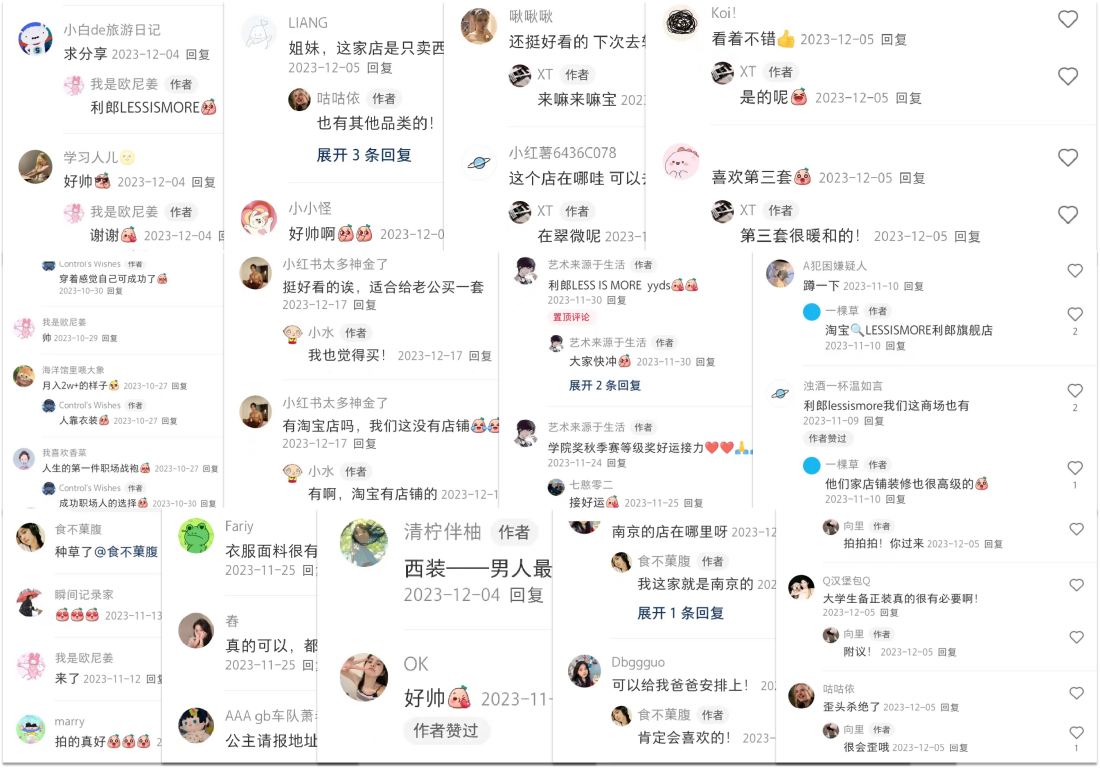Expand 展开 2 条回复 under 大家快冲
1100x768 pixels.
pyautogui.click(x=604, y=385)
